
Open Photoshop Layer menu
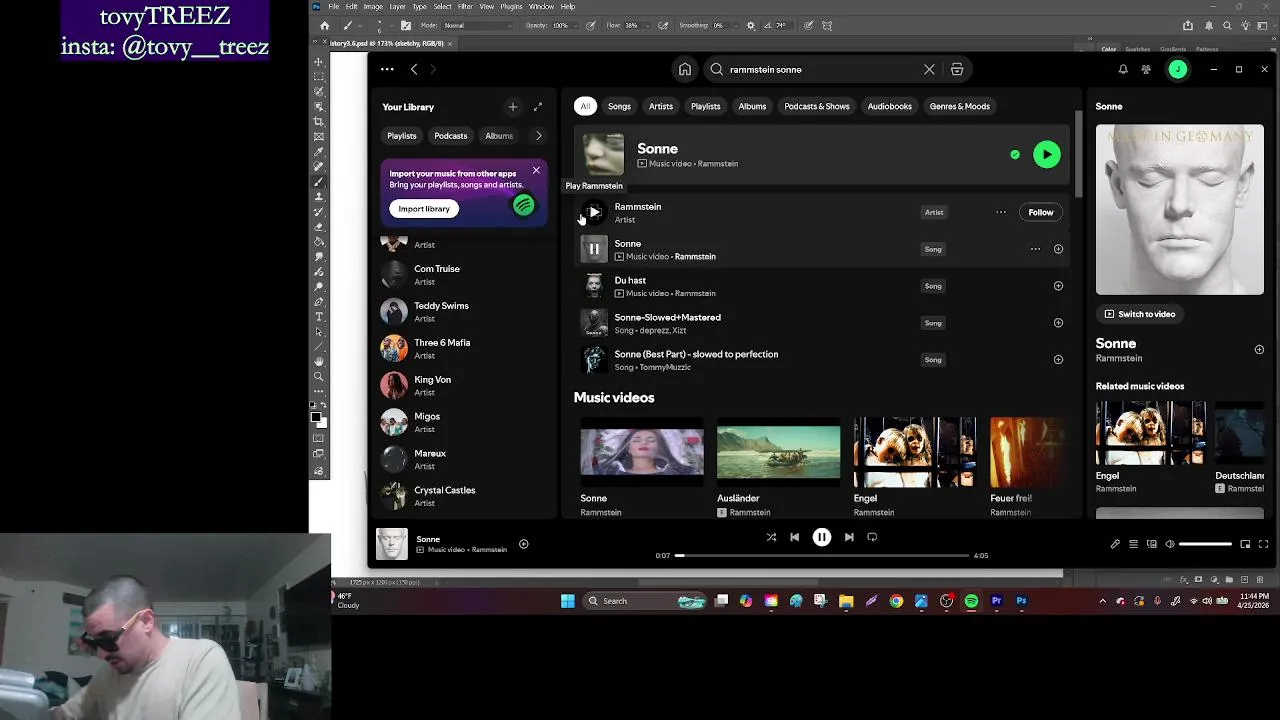coord(398,6)
